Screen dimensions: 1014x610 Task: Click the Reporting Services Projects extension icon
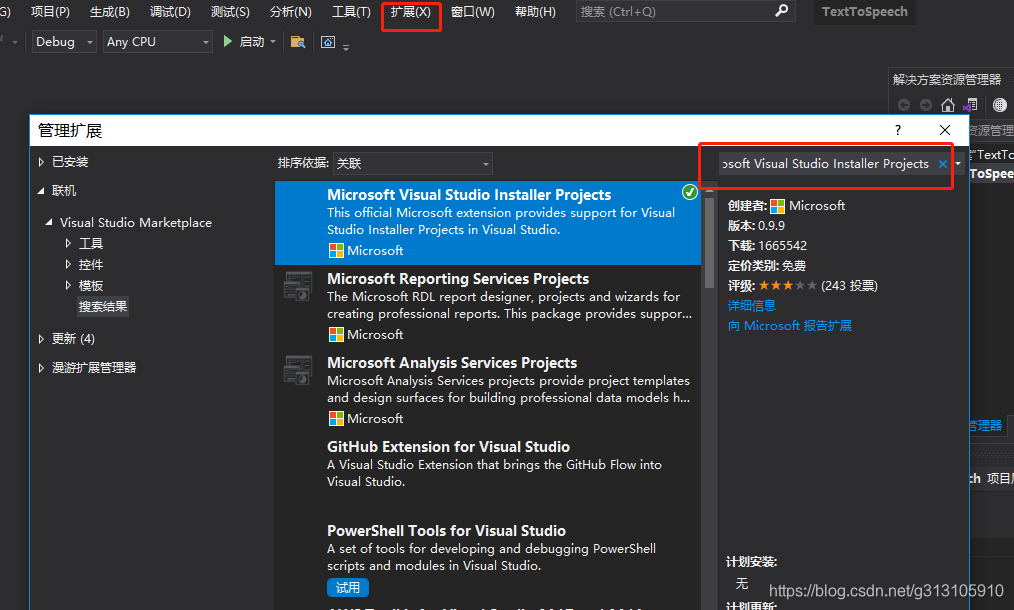coord(298,286)
